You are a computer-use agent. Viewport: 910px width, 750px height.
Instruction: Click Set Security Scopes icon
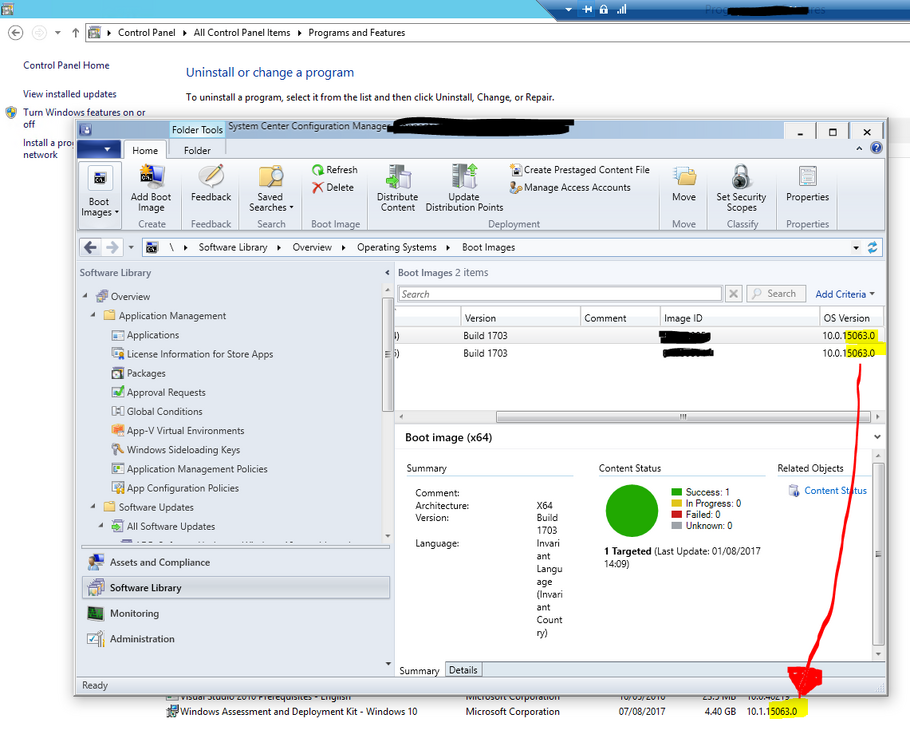click(742, 176)
